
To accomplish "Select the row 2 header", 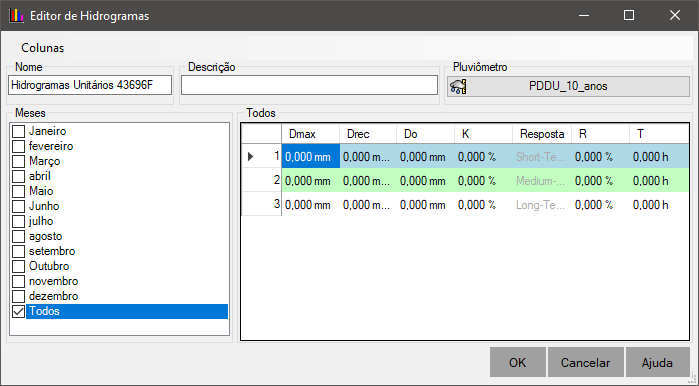I will tap(262, 180).
